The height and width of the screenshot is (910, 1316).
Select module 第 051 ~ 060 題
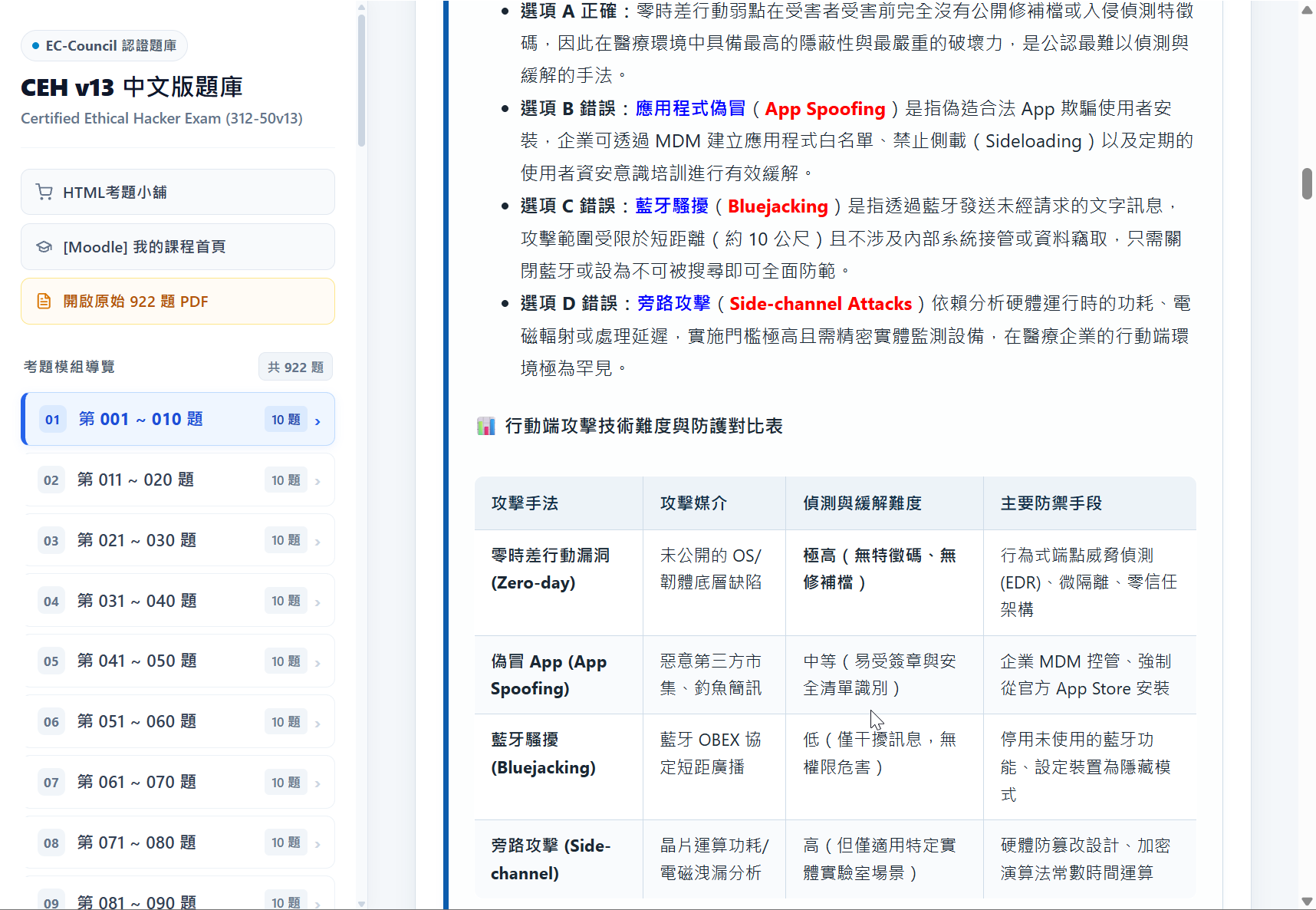[x=178, y=721]
